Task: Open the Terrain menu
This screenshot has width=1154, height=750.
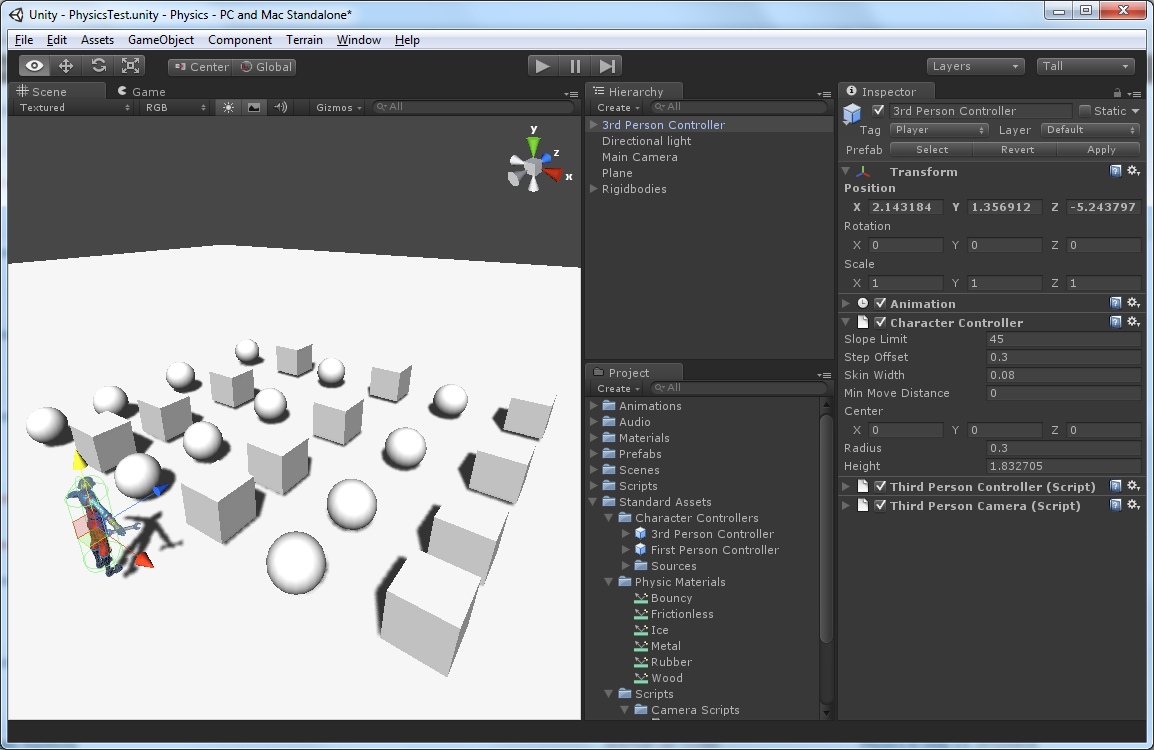Action: tap(304, 40)
